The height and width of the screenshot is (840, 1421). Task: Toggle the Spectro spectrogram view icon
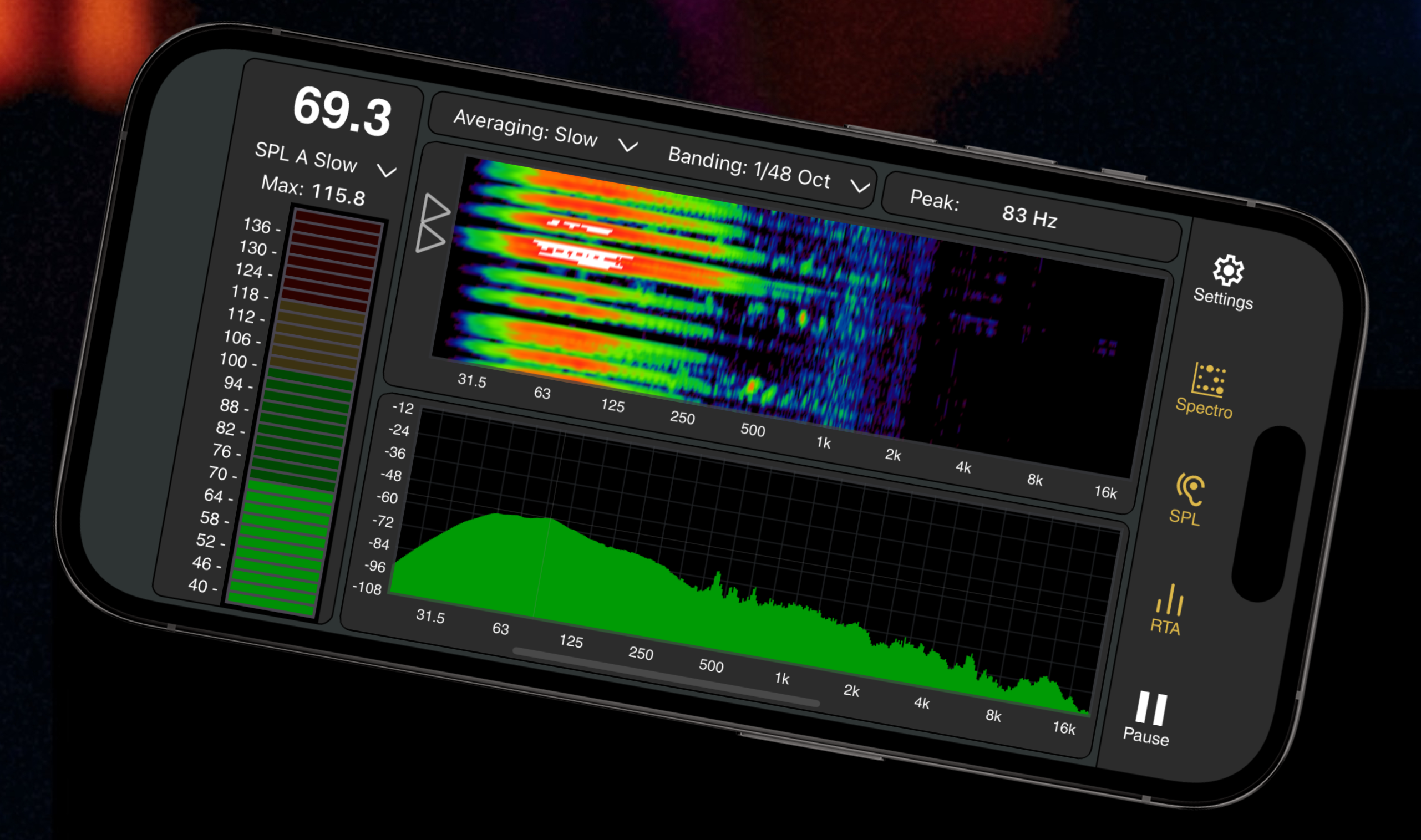coord(1208,380)
